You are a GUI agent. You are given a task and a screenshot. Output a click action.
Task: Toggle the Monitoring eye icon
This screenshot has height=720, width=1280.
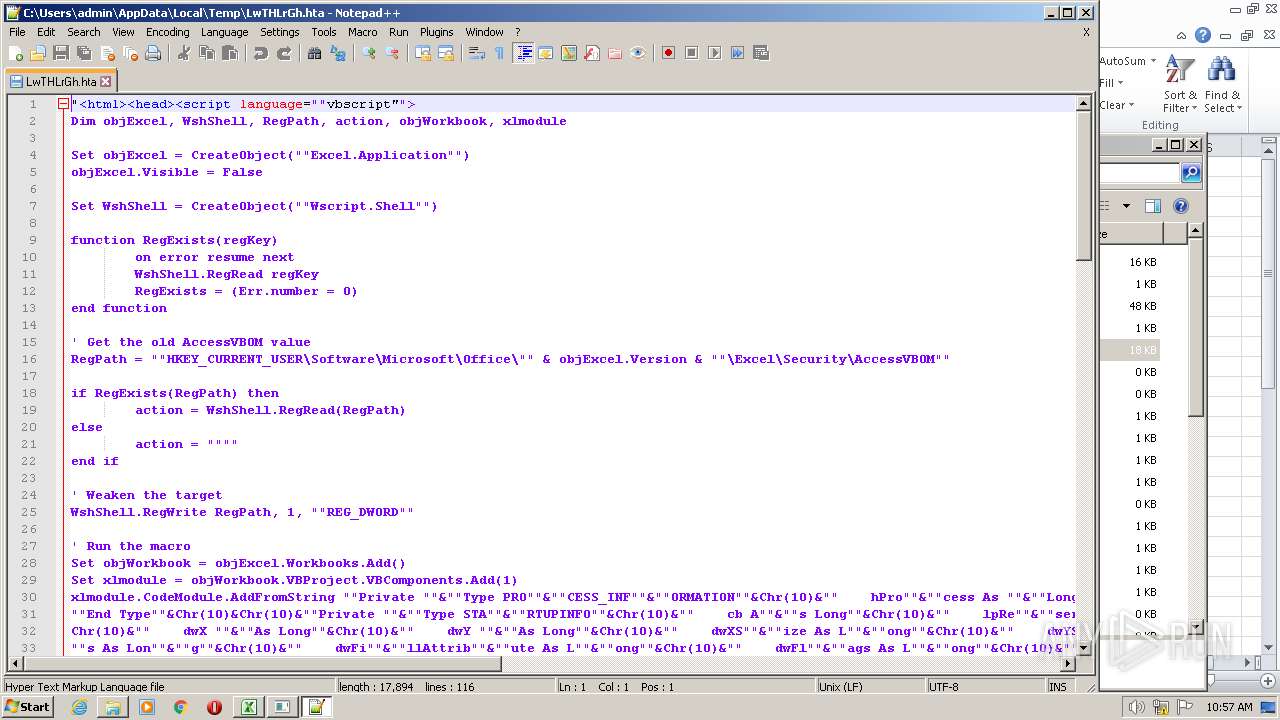[x=638, y=53]
